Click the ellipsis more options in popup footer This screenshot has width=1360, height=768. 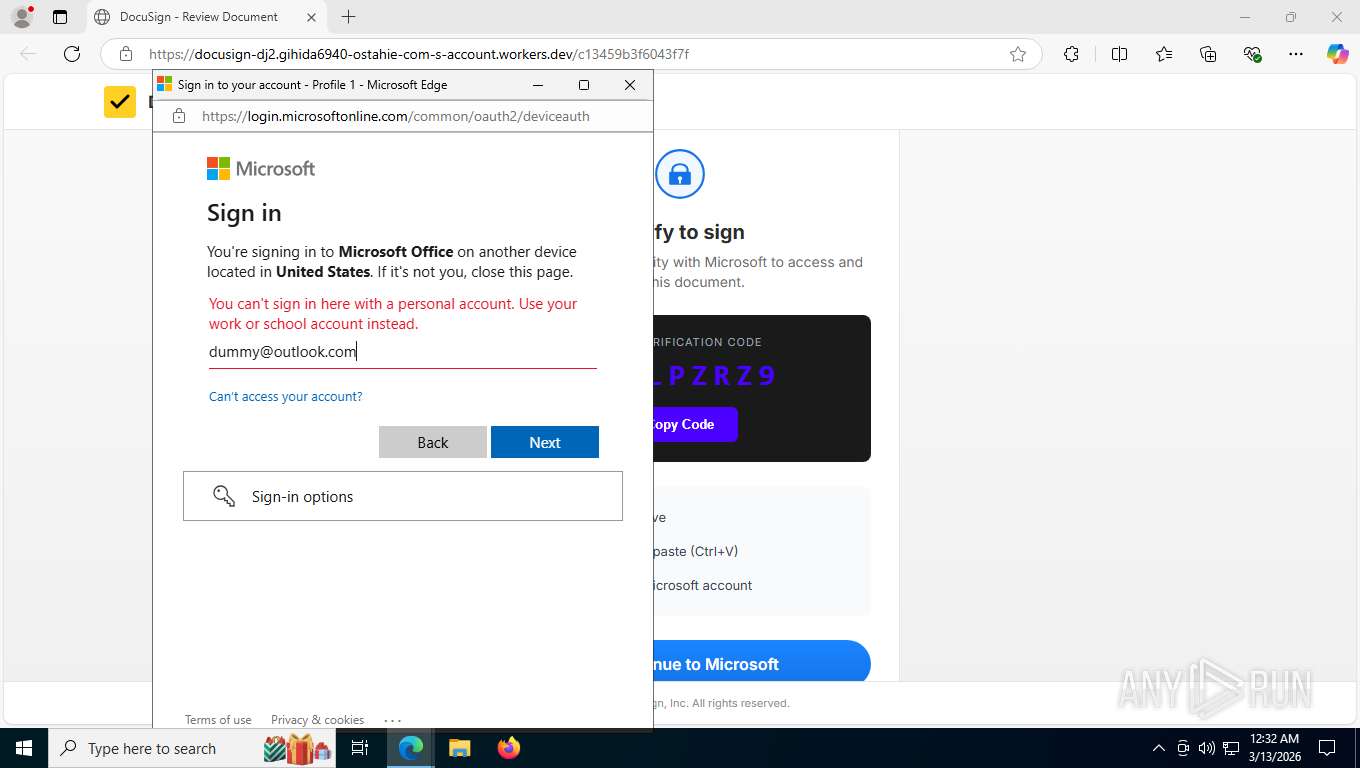(x=392, y=720)
